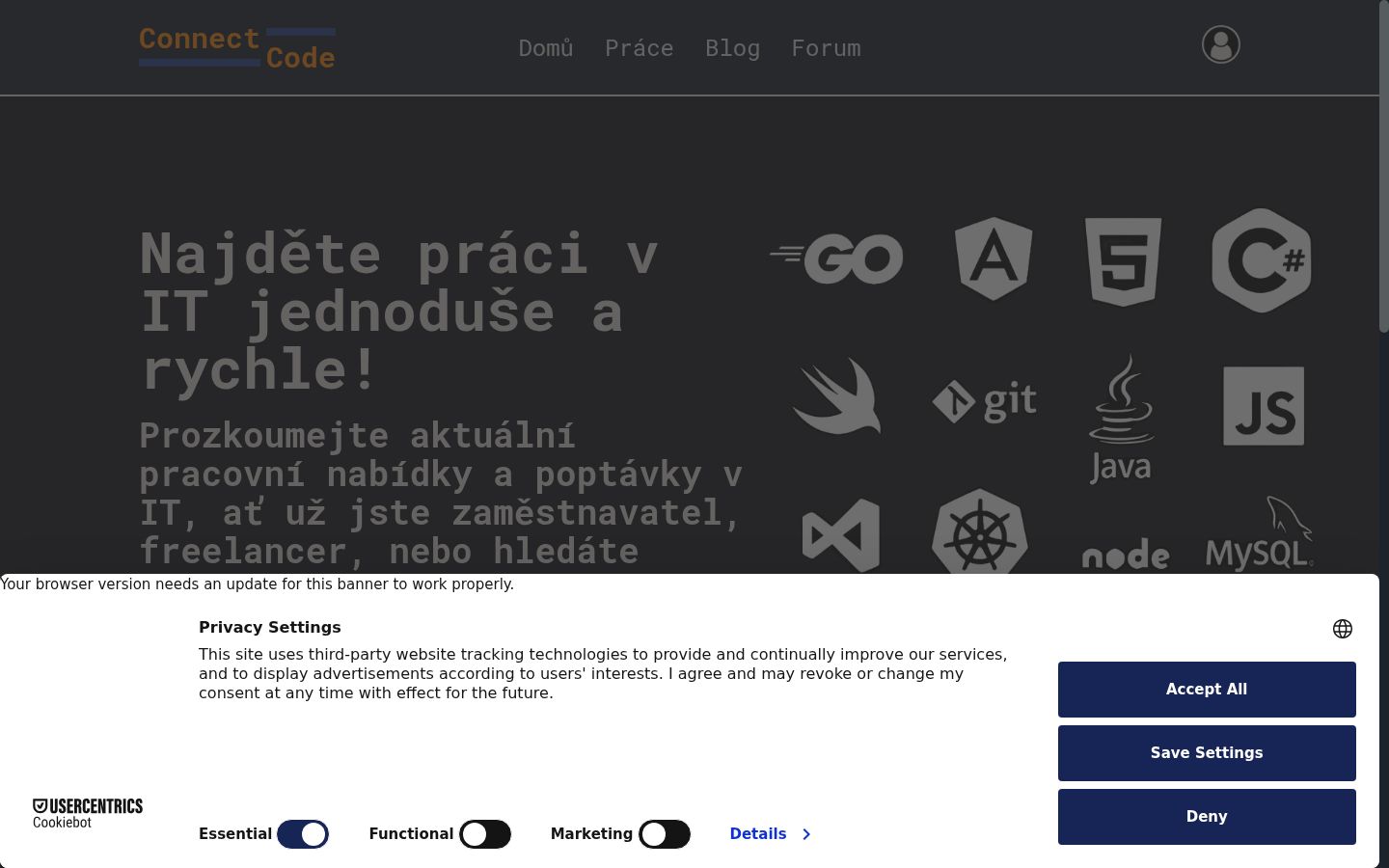Viewport: 1389px width, 868px height.
Task: Click the ConnectCode logo
Action: coord(237,48)
